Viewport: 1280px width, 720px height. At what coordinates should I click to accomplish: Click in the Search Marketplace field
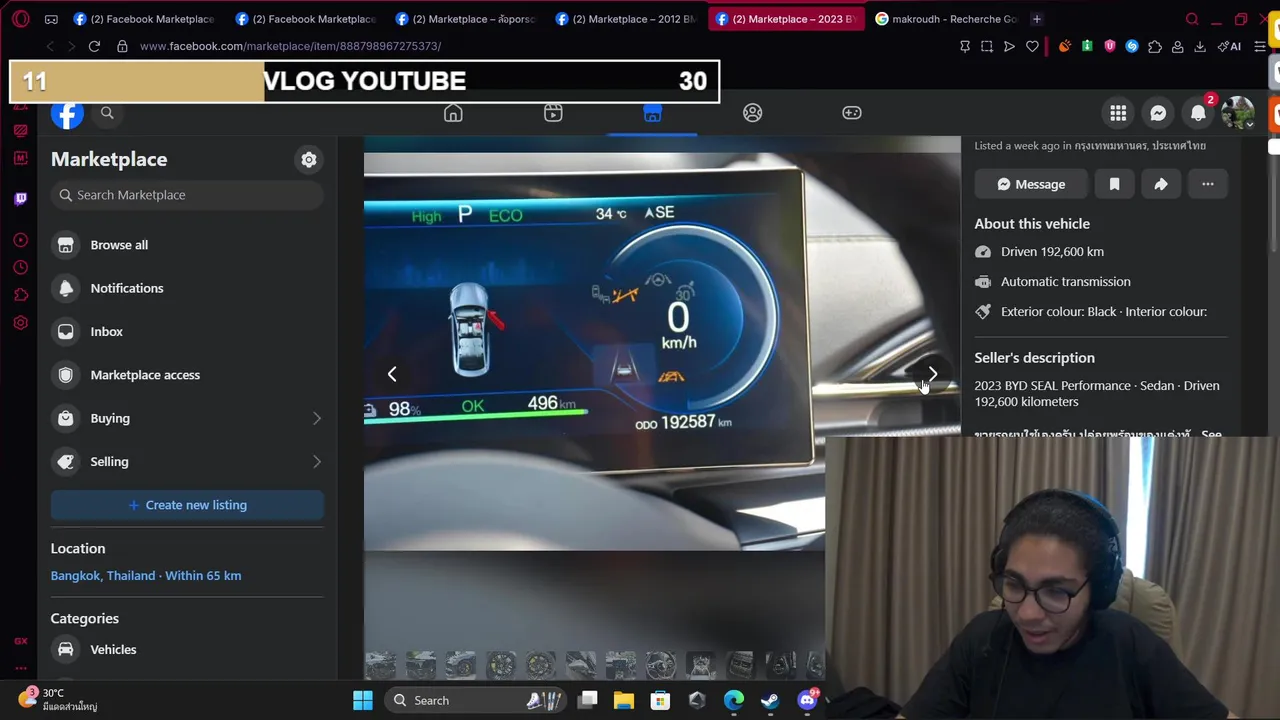[187, 195]
